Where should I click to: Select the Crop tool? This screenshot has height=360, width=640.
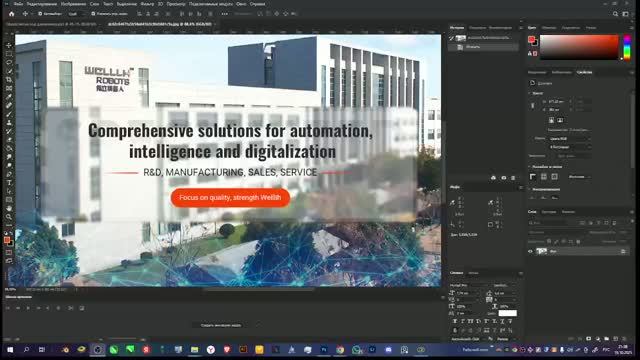(x=9, y=80)
